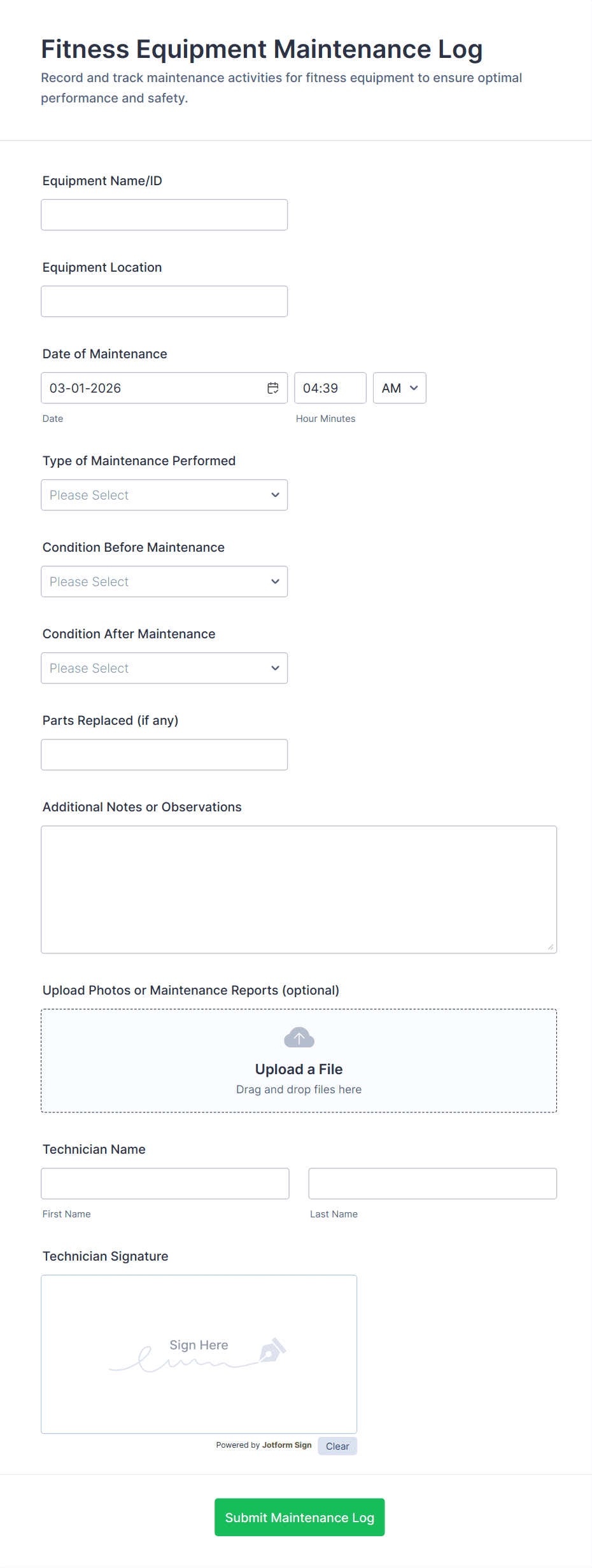
Task: Clear the technician signature
Action: 337,1446
